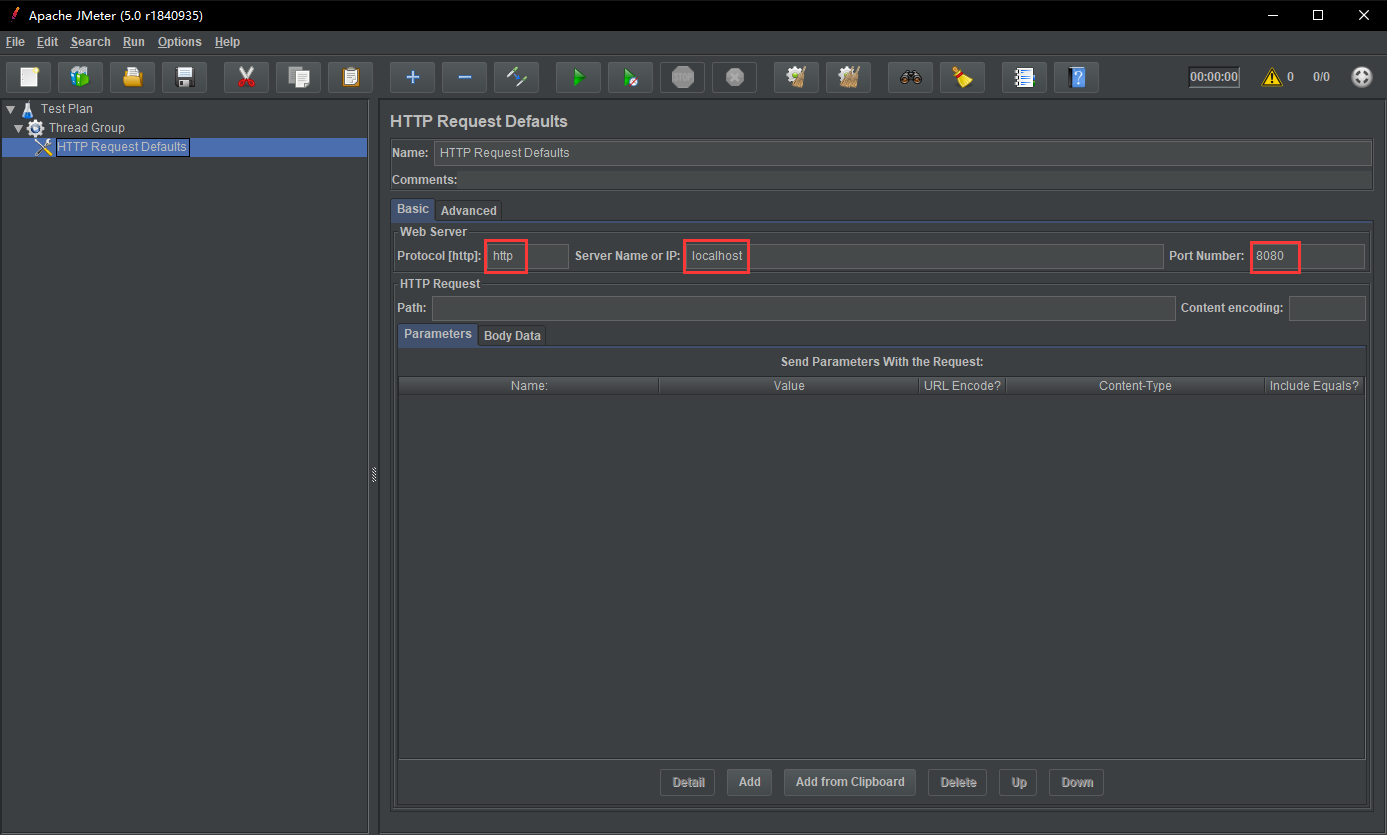Open the File menu
The image size is (1387, 835).
pyautogui.click(x=15, y=42)
